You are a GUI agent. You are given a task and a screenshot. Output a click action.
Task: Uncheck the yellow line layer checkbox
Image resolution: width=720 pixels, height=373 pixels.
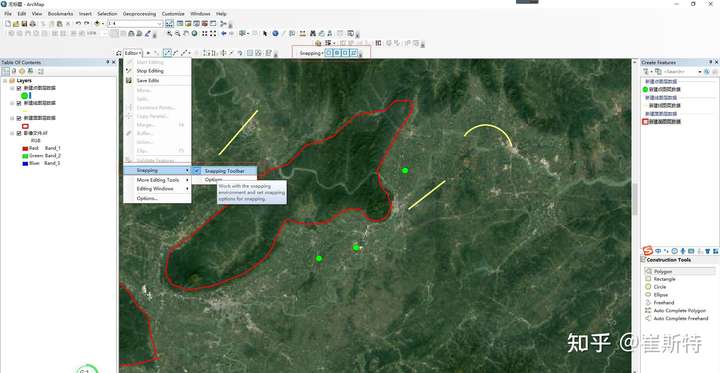click(19, 103)
